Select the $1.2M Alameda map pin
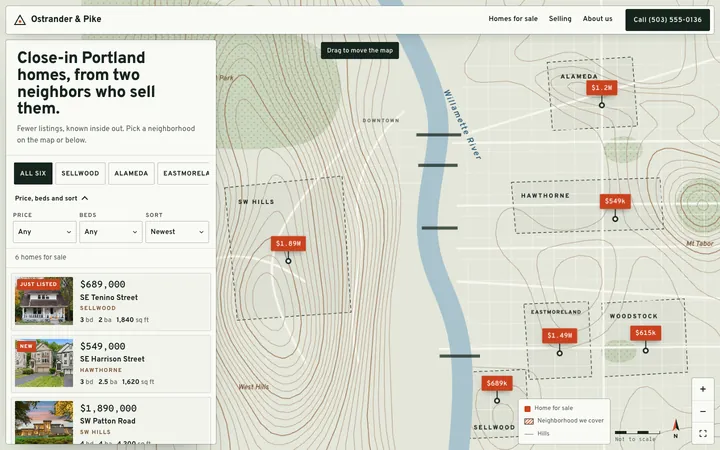Screen dimensions: 720x450 click(x=602, y=88)
